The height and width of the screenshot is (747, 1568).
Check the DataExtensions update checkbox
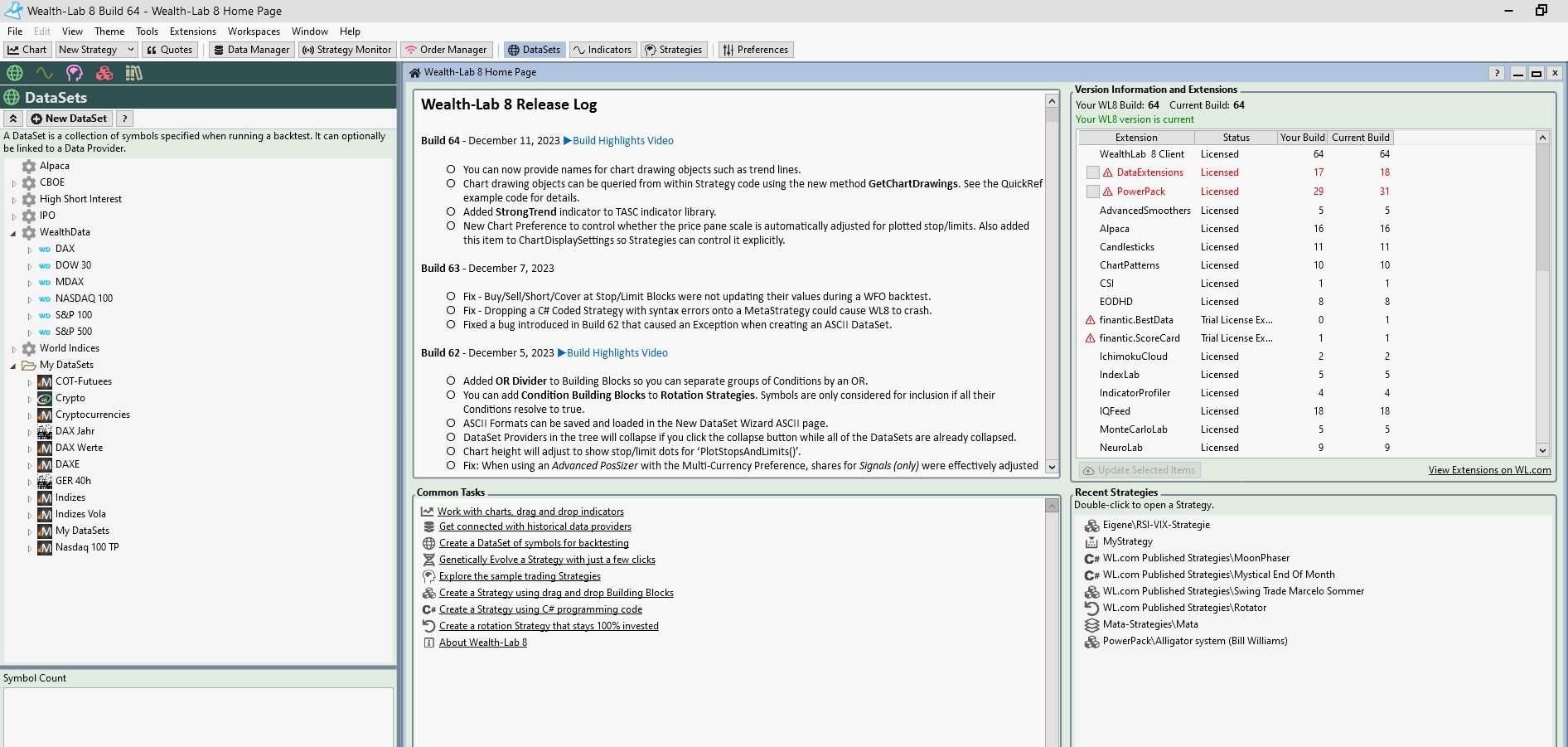point(1093,172)
